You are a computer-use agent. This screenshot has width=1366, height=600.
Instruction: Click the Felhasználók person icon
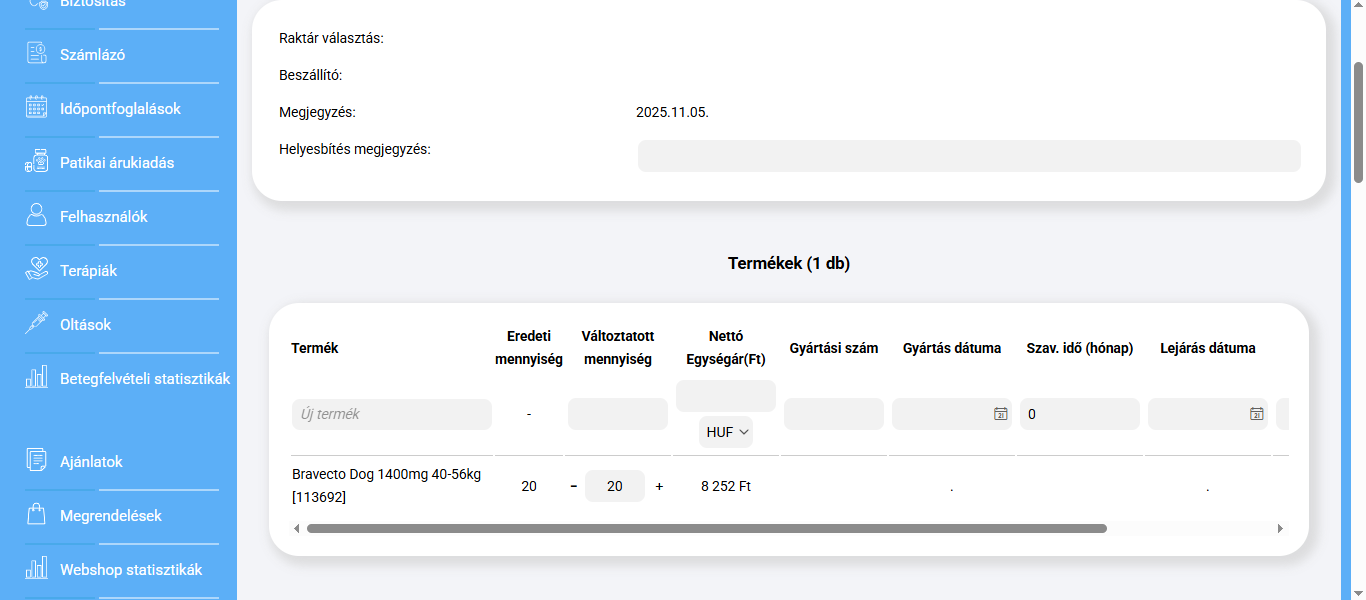click(x=37, y=216)
